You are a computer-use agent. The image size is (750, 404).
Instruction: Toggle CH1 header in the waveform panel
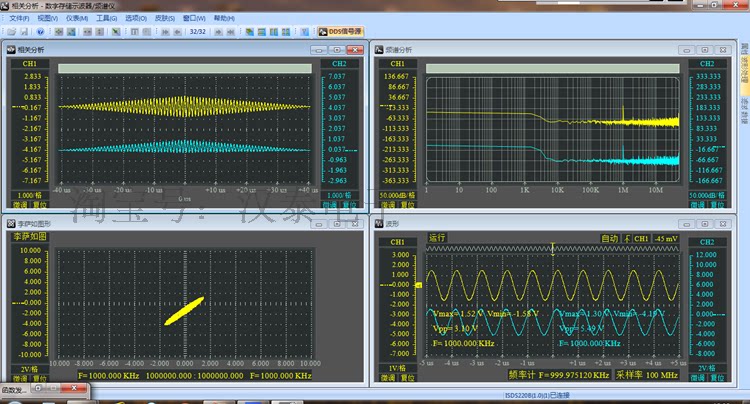click(x=397, y=242)
